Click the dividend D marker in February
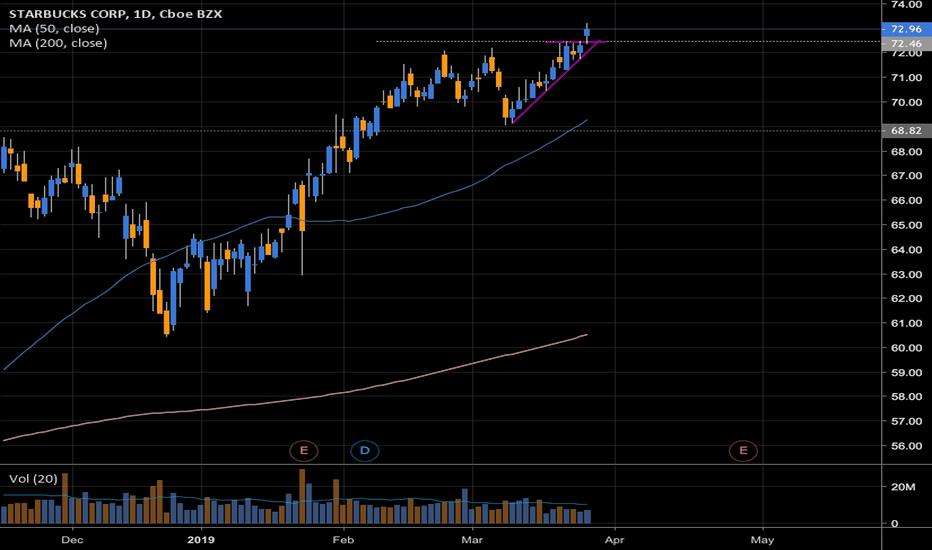This screenshot has height=550, width=932. click(x=364, y=451)
